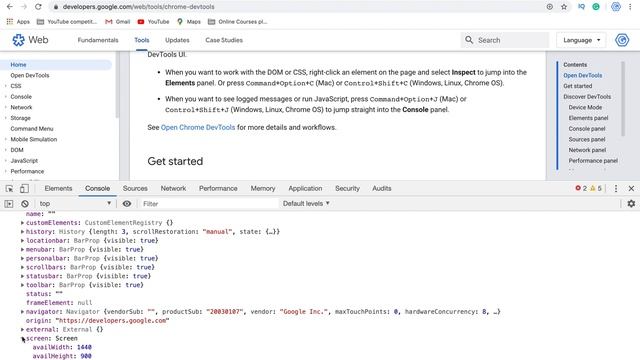The width and height of the screenshot is (640, 360).
Task: Open Command Menu sidebar item
Action: [32, 129]
